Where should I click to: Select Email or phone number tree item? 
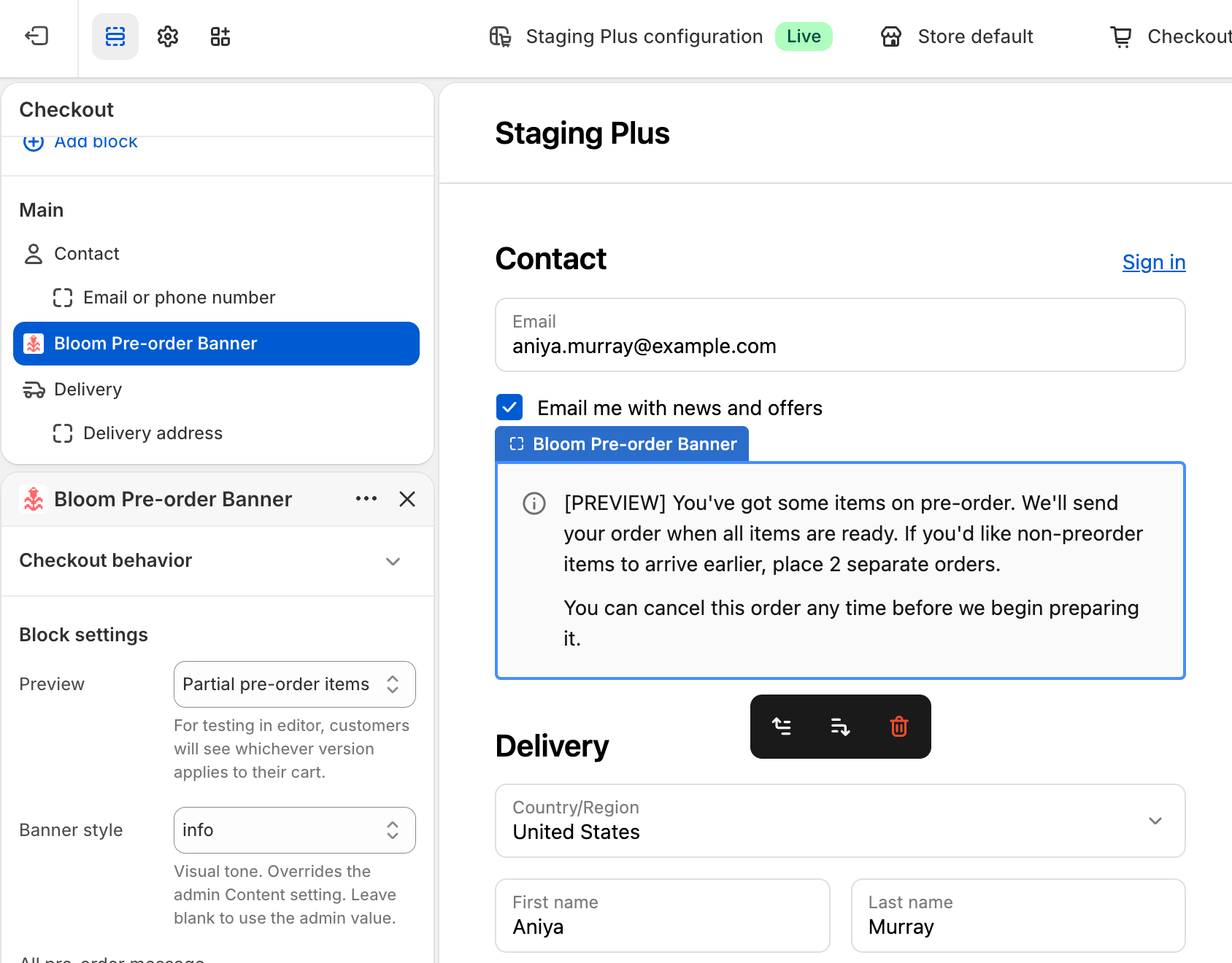[x=180, y=298]
